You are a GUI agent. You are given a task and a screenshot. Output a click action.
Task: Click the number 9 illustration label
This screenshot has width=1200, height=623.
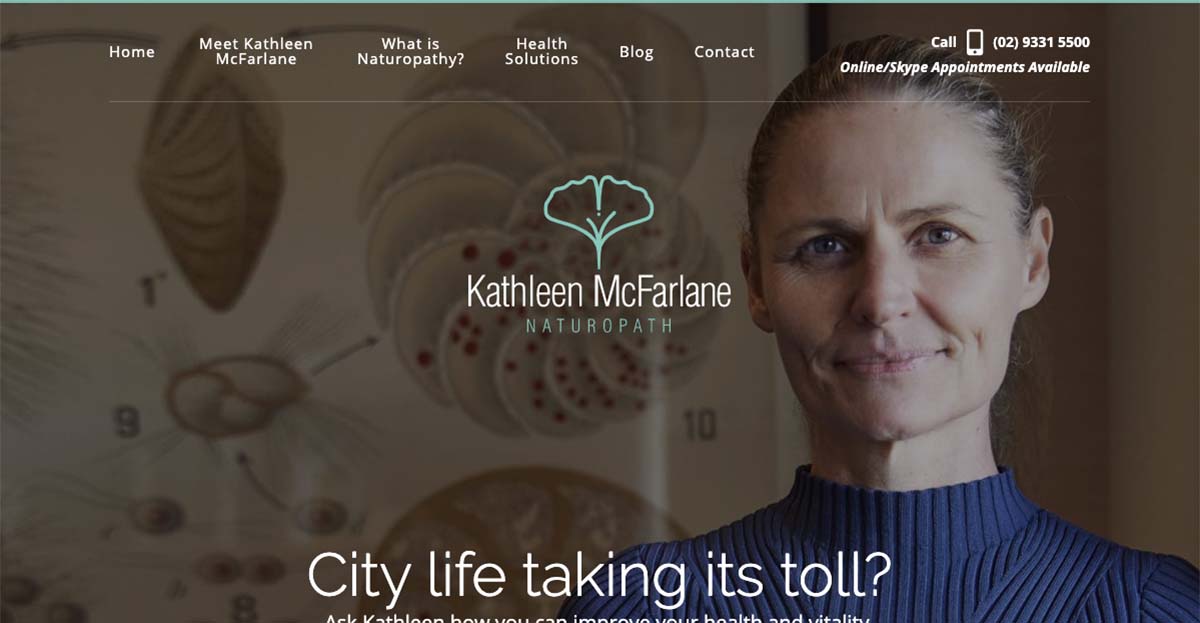[x=127, y=423]
